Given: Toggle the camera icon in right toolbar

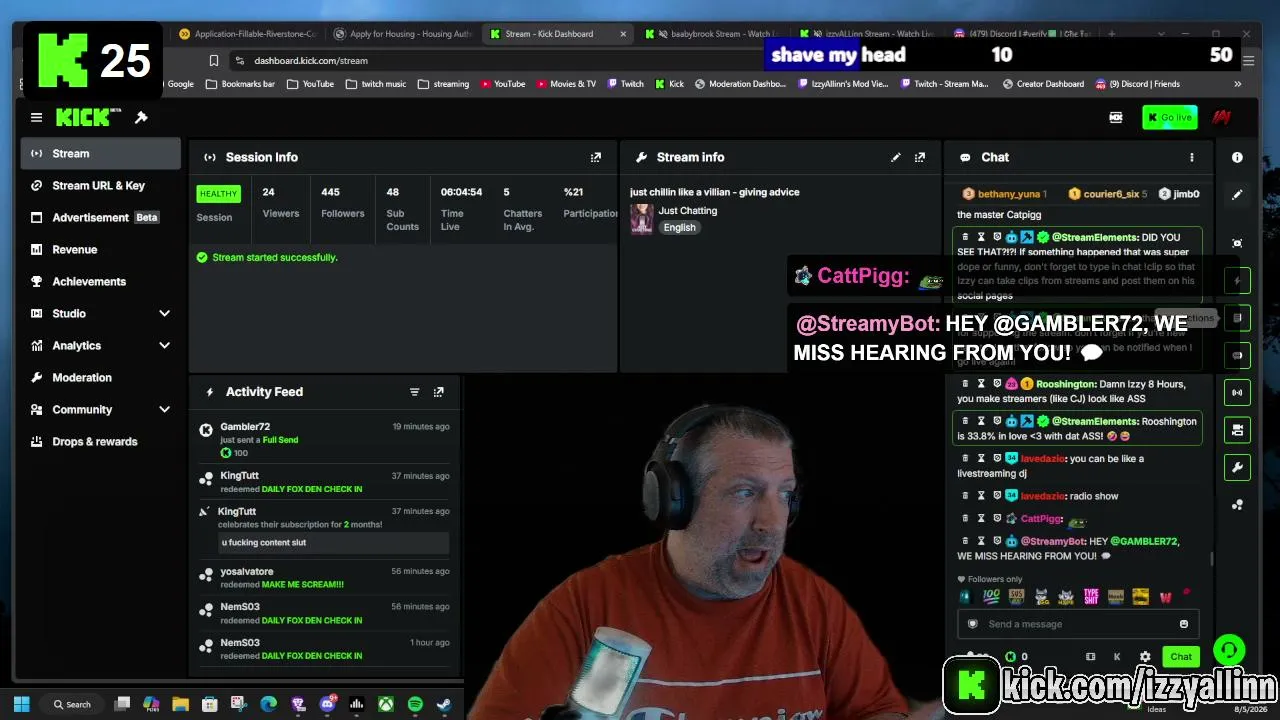Looking at the screenshot, I should (1237, 430).
